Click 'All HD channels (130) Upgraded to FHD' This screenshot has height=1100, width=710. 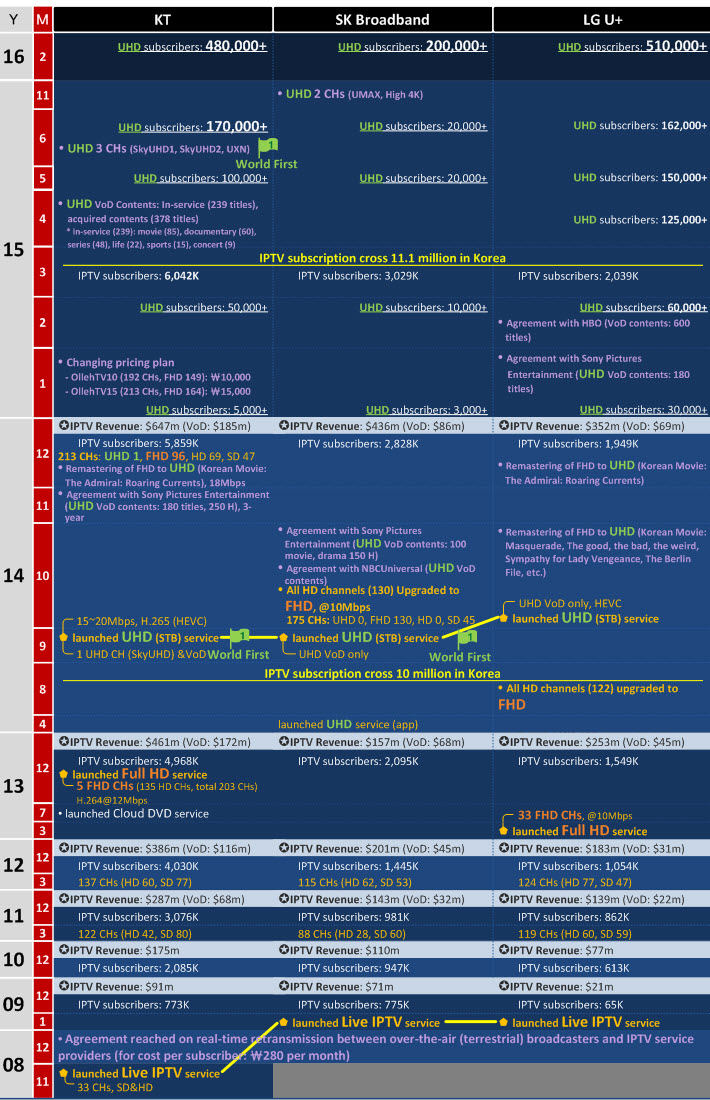click(368, 598)
